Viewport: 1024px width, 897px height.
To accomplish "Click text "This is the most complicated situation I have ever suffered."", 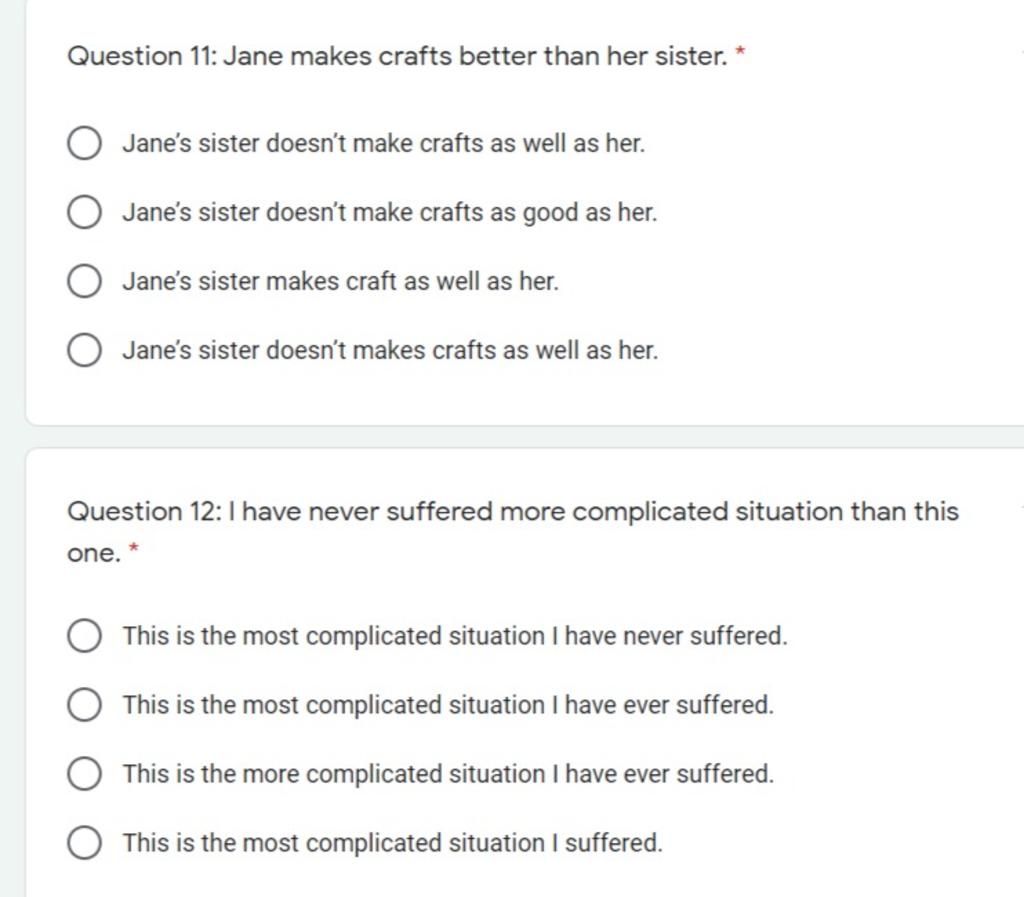I will [448, 705].
